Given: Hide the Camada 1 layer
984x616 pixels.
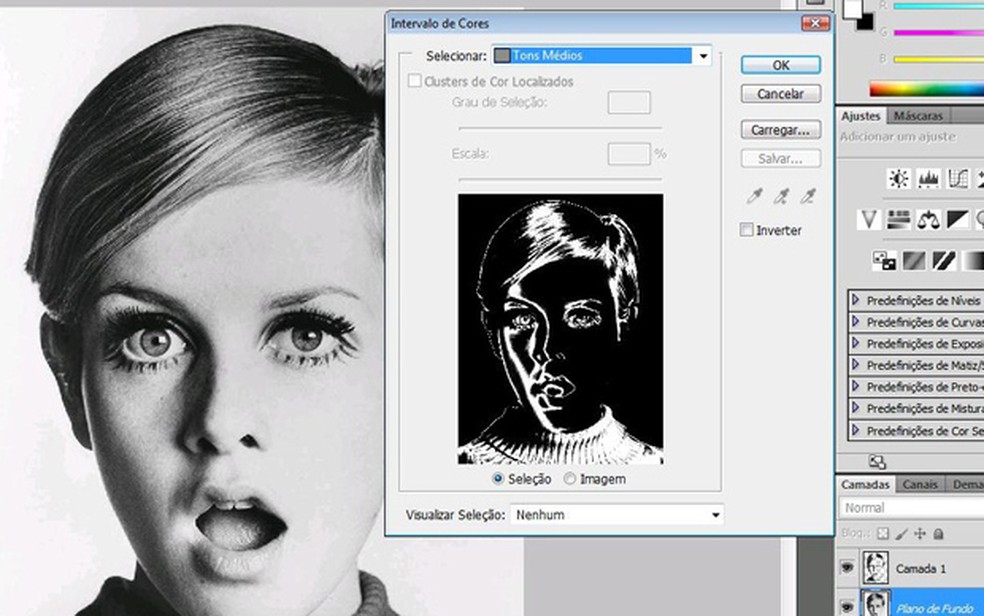Looking at the screenshot, I should pyautogui.click(x=848, y=567).
